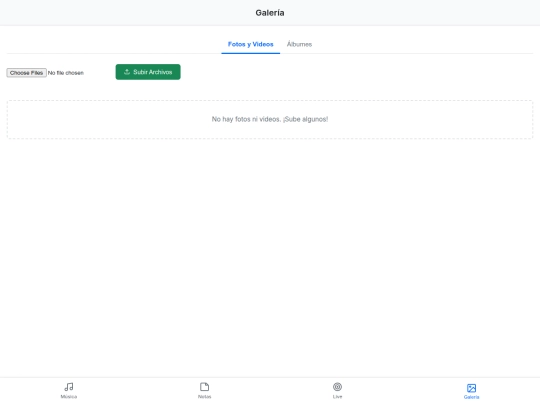Tap the blue Galería label in bottom bar
Viewport: 540px width, 405px height.
pyautogui.click(x=471, y=397)
